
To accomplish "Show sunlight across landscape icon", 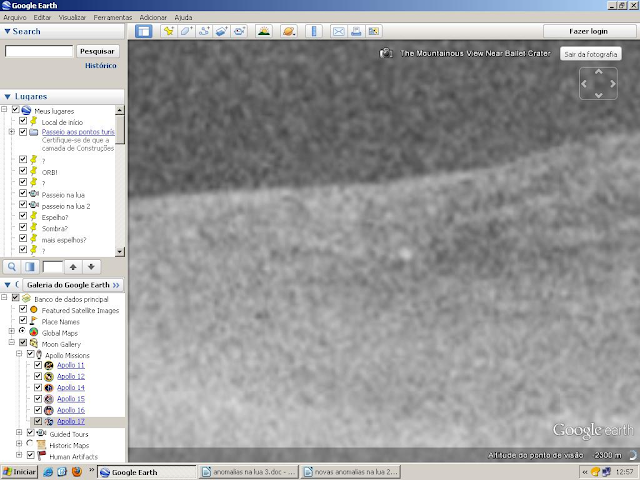I will click(x=264, y=31).
